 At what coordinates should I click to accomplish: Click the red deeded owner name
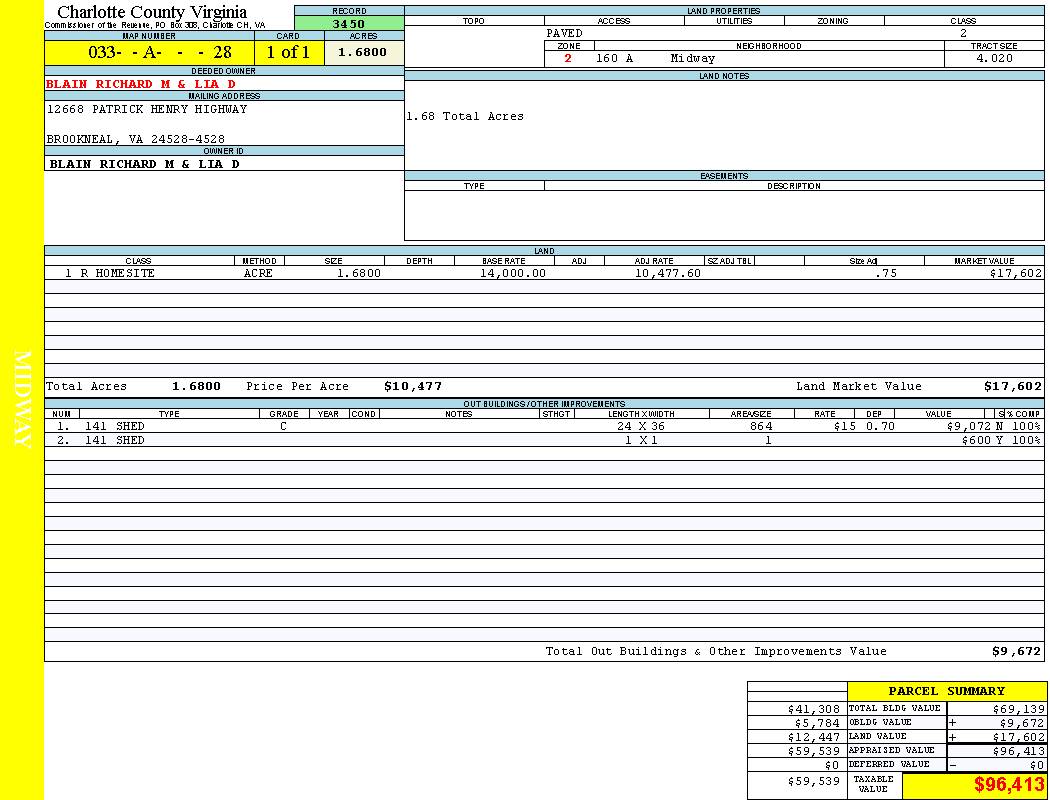141,84
